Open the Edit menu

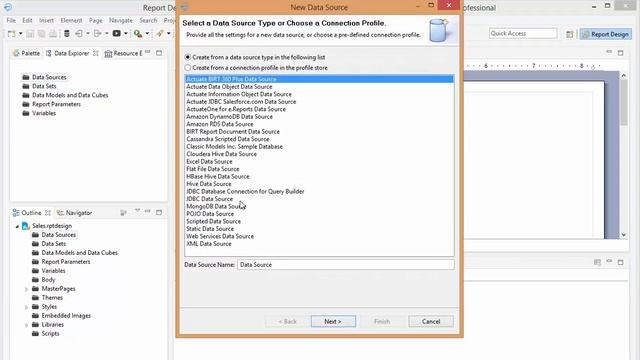pos(27,20)
